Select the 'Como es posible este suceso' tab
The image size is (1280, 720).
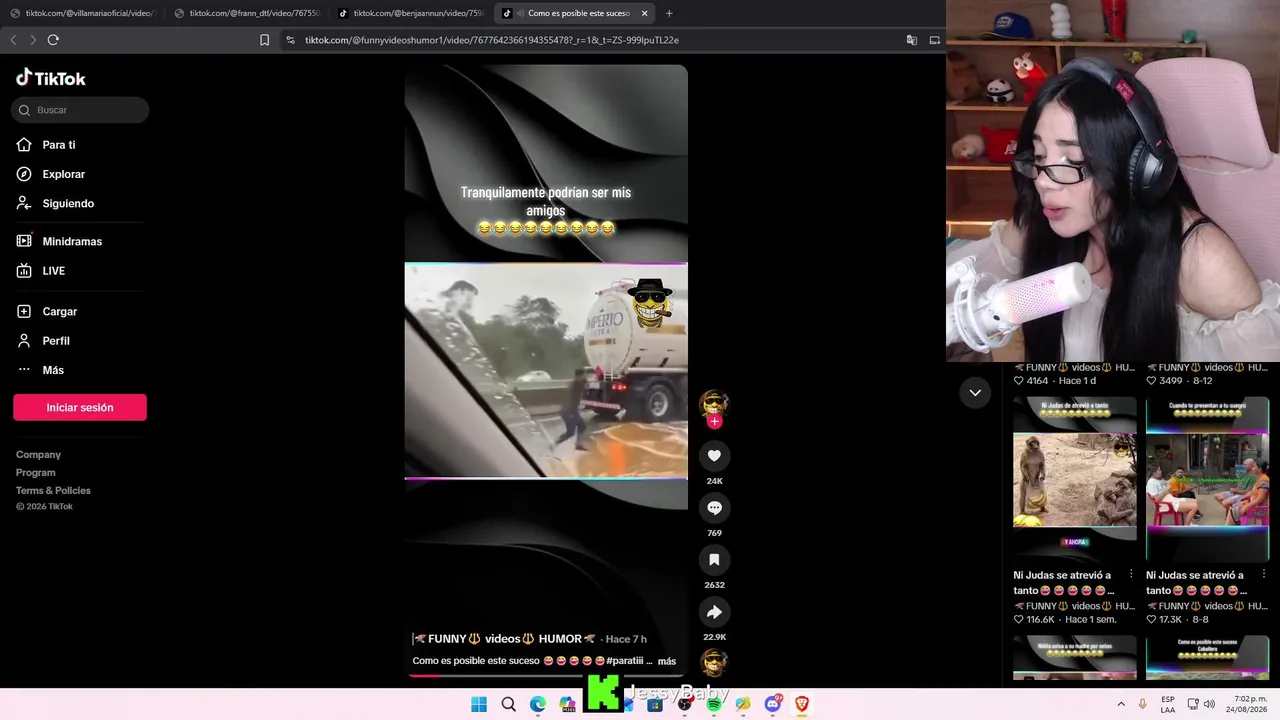575,14
